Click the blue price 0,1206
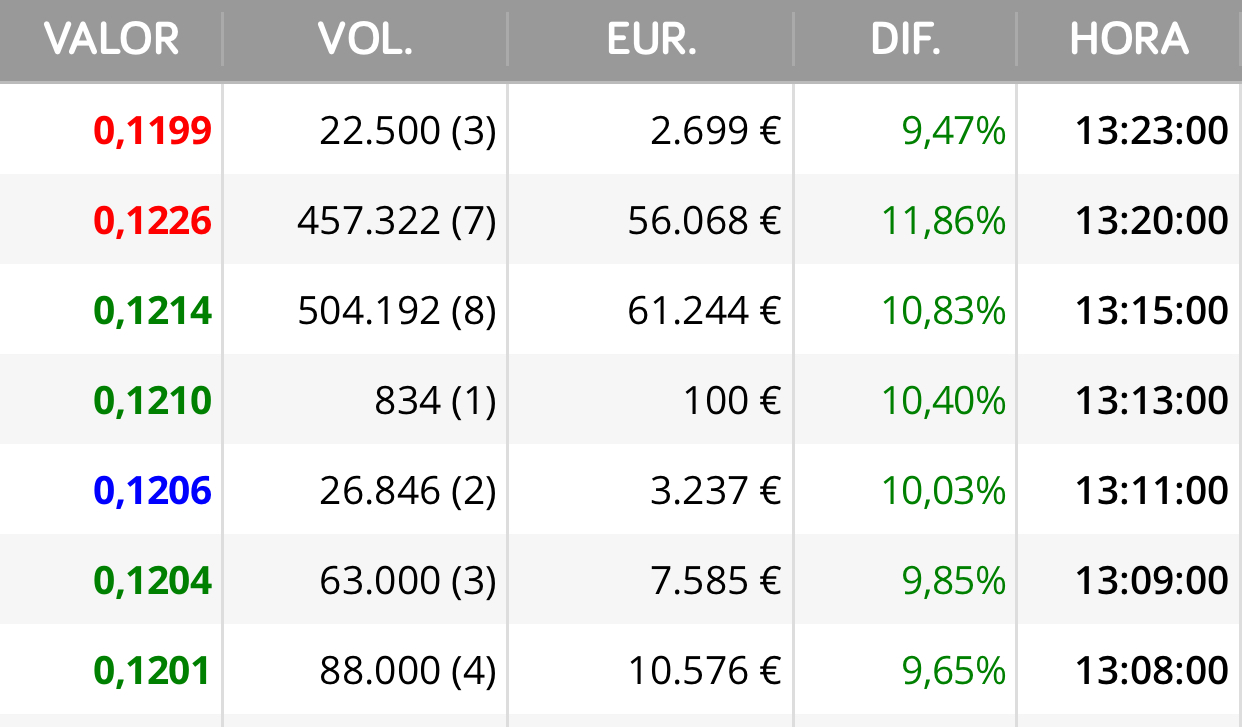The height and width of the screenshot is (727, 1242). (153, 491)
